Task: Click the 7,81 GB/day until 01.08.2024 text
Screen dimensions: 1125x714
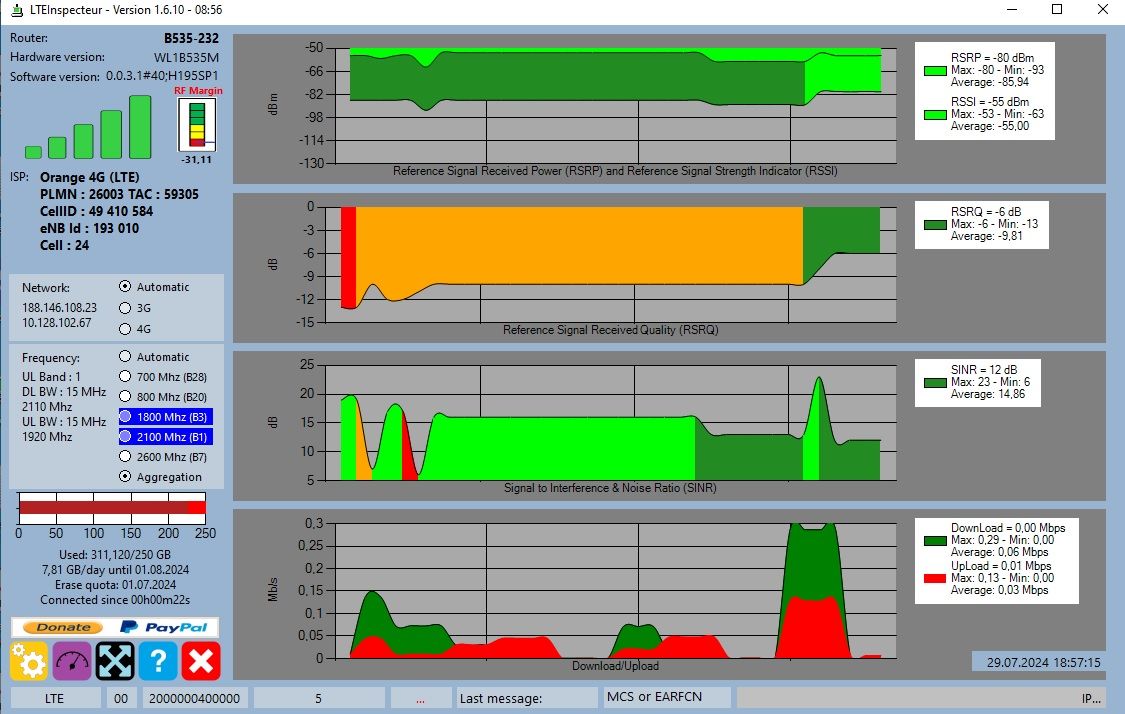Action: coord(115,570)
